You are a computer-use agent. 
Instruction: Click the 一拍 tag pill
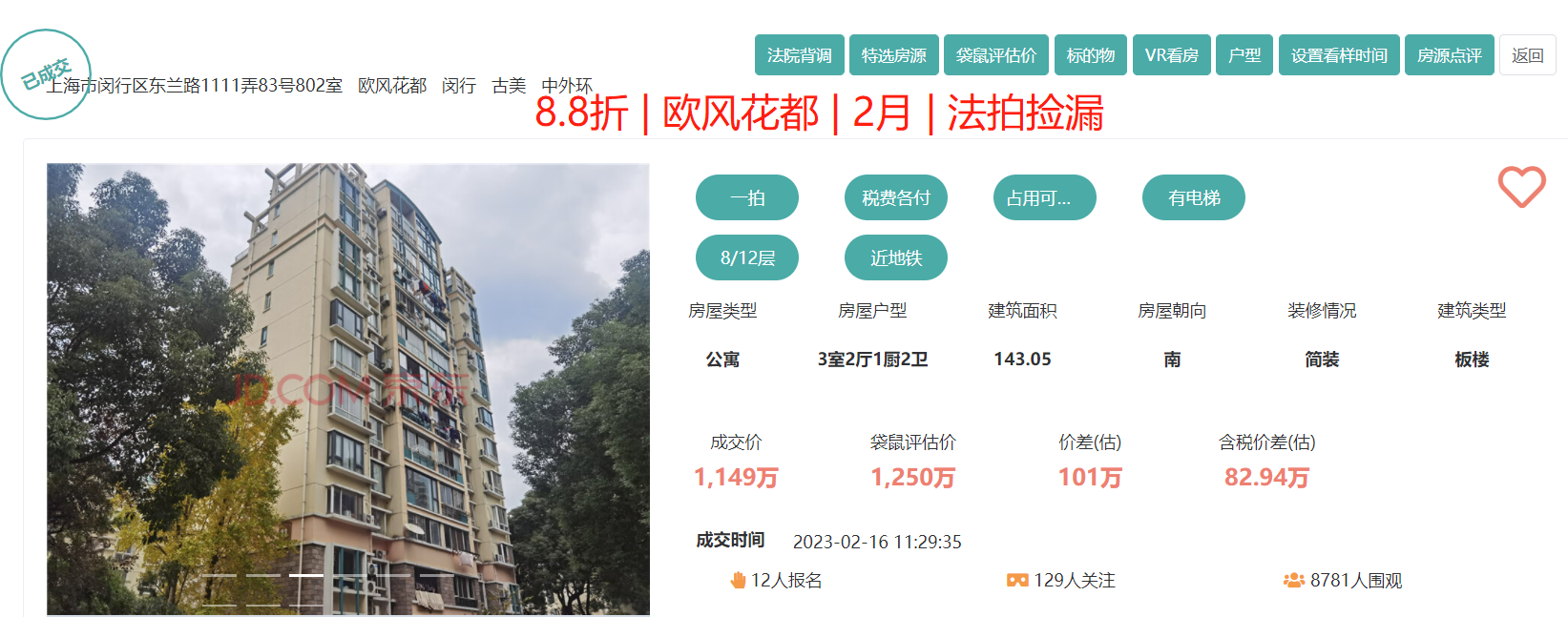coord(746,197)
